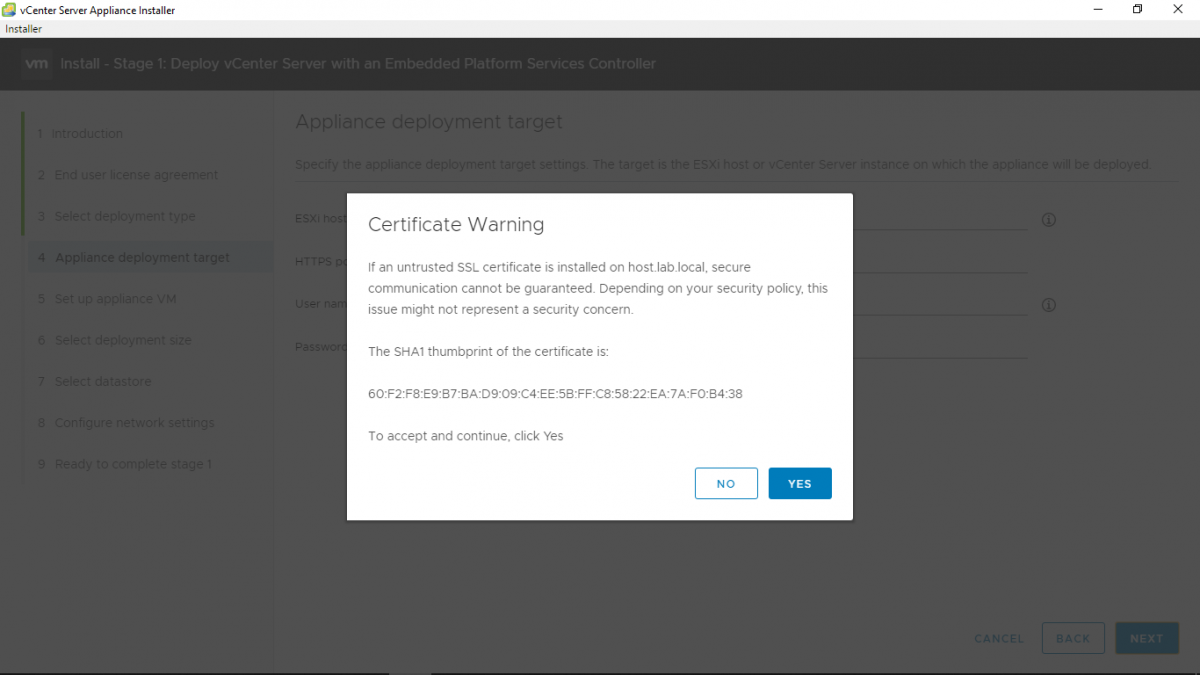Click the info icon beside the ESXi host field
Viewport: 1200px width, 675px height.
click(1049, 220)
